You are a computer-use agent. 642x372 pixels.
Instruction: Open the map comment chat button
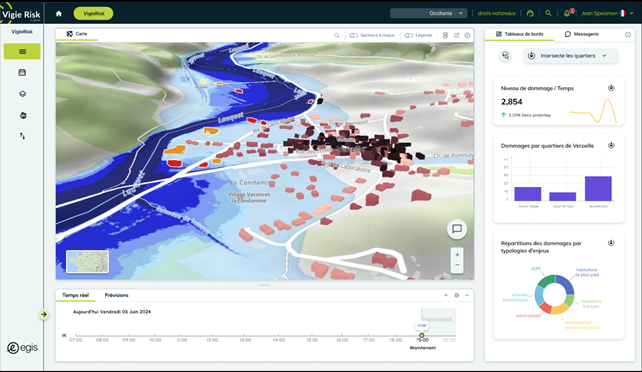(x=457, y=229)
